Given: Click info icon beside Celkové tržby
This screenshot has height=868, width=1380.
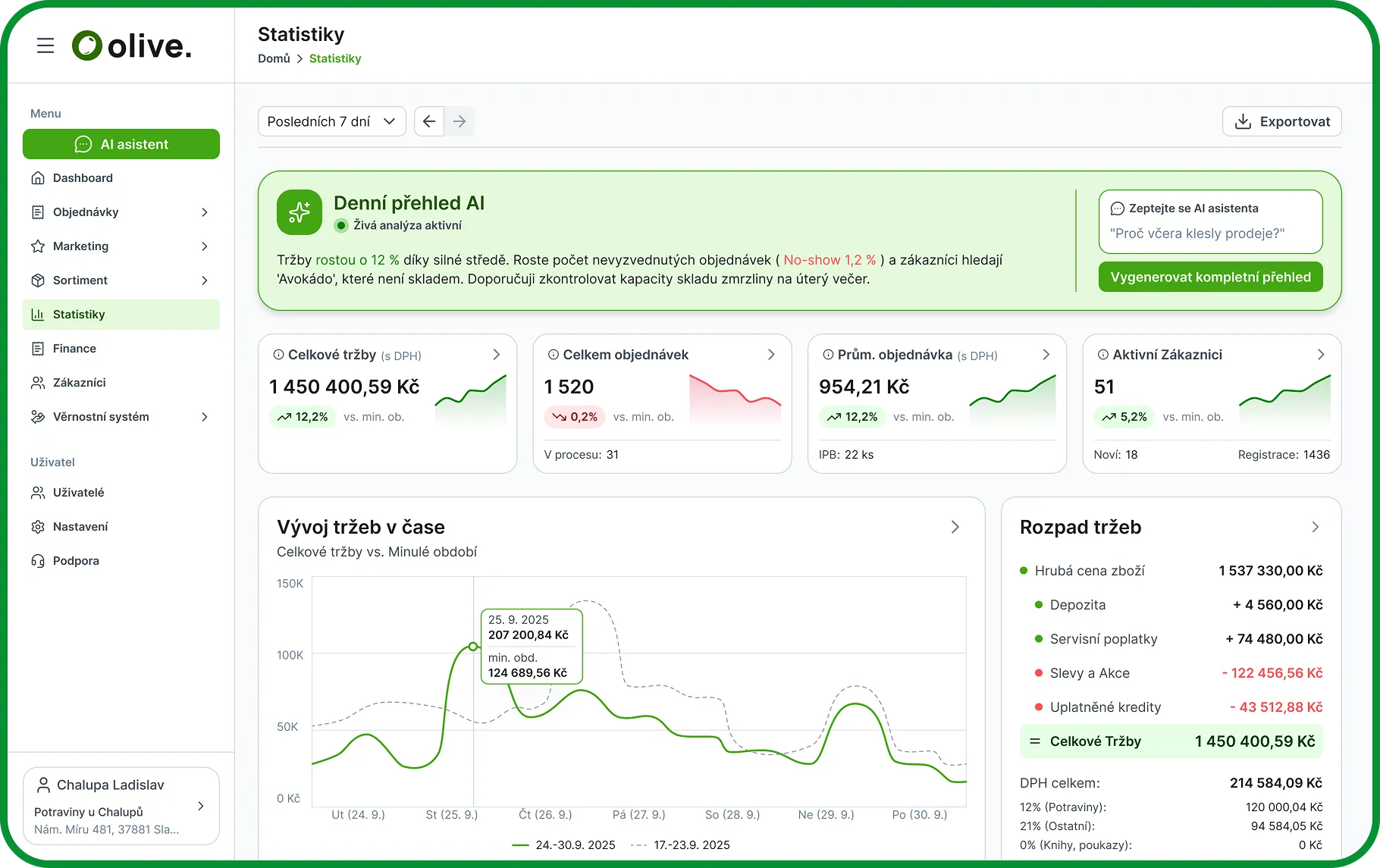Looking at the screenshot, I should 278,355.
